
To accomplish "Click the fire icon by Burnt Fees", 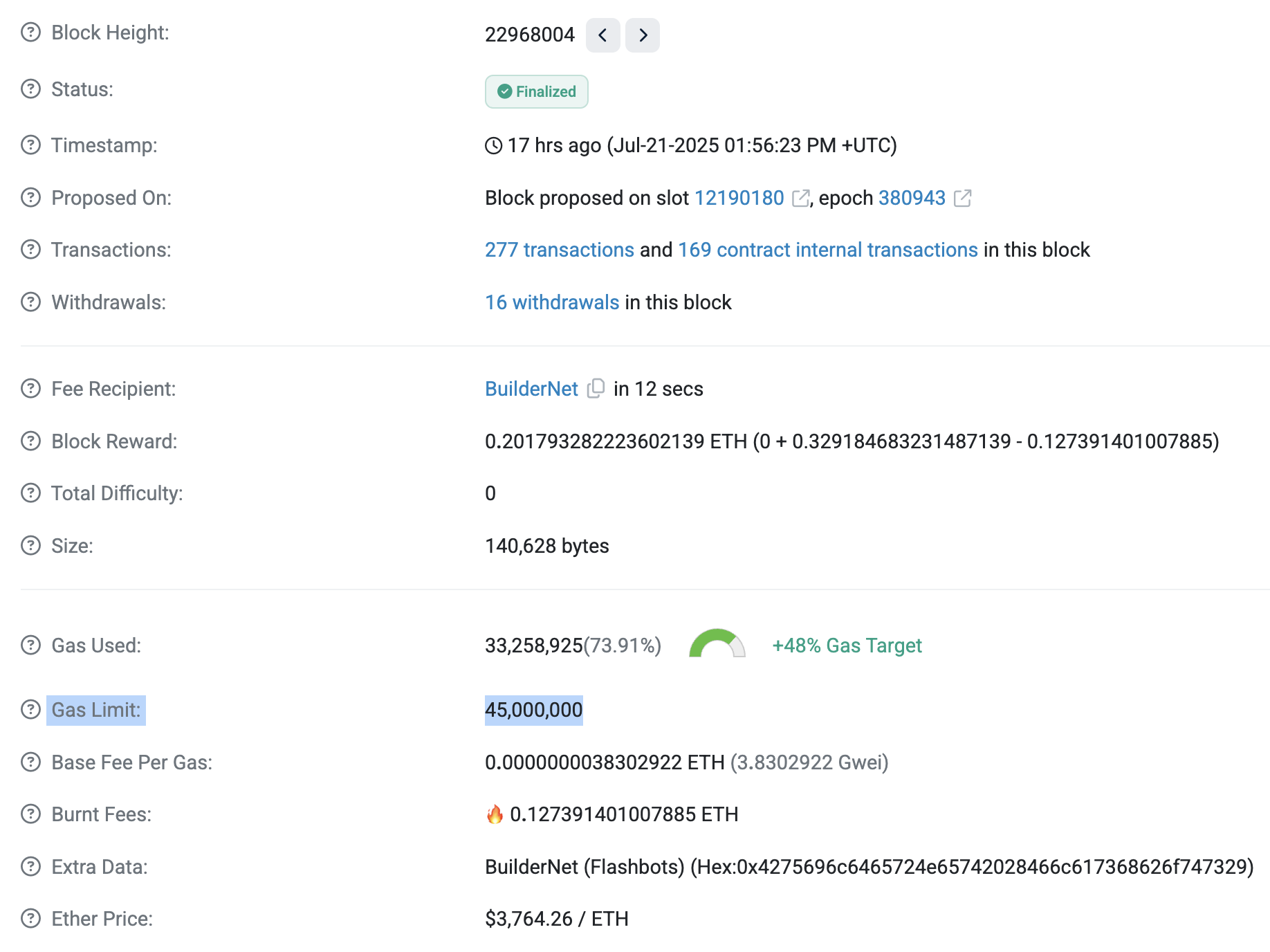I will [495, 814].
